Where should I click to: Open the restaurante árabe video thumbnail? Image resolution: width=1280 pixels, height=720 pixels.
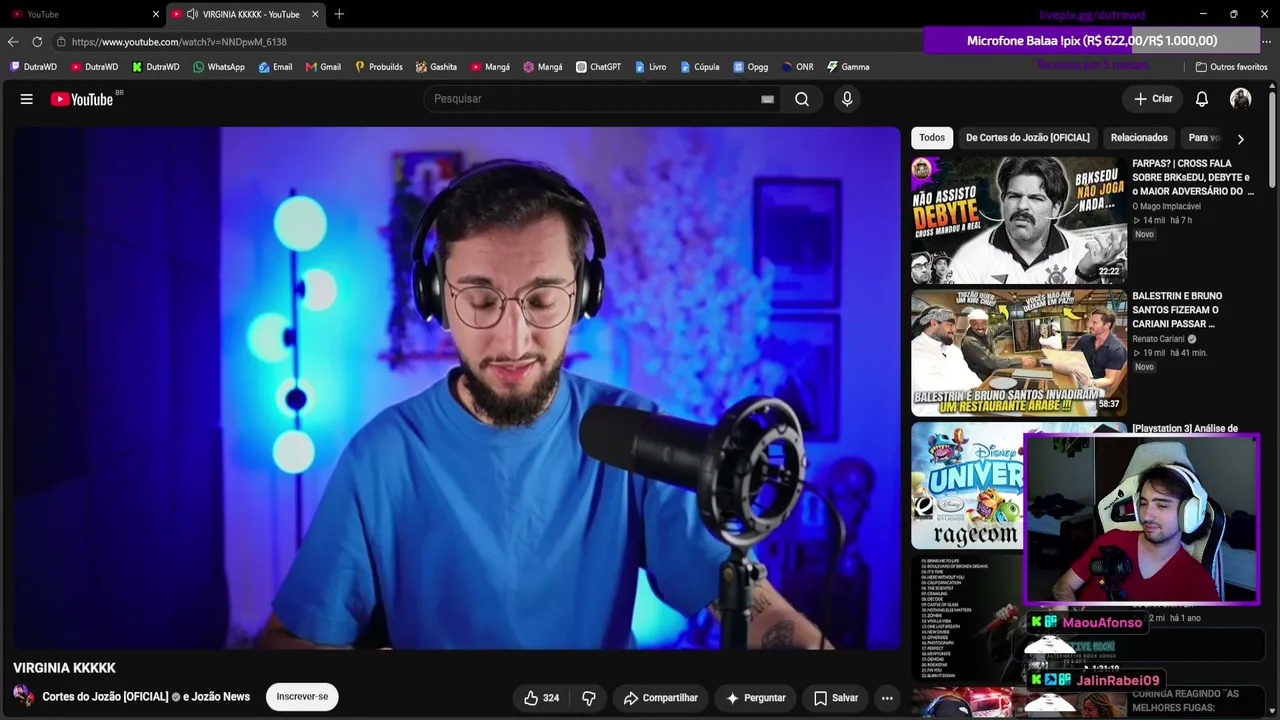[x=1018, y=352]
